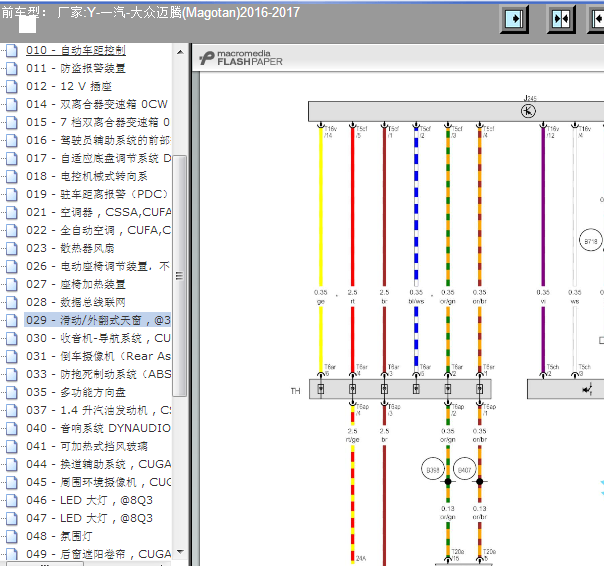The height and width of the screenshot is (566, 604).
Task: Select 035 - 多功能方向盘 entry
Action: [76, 392]
